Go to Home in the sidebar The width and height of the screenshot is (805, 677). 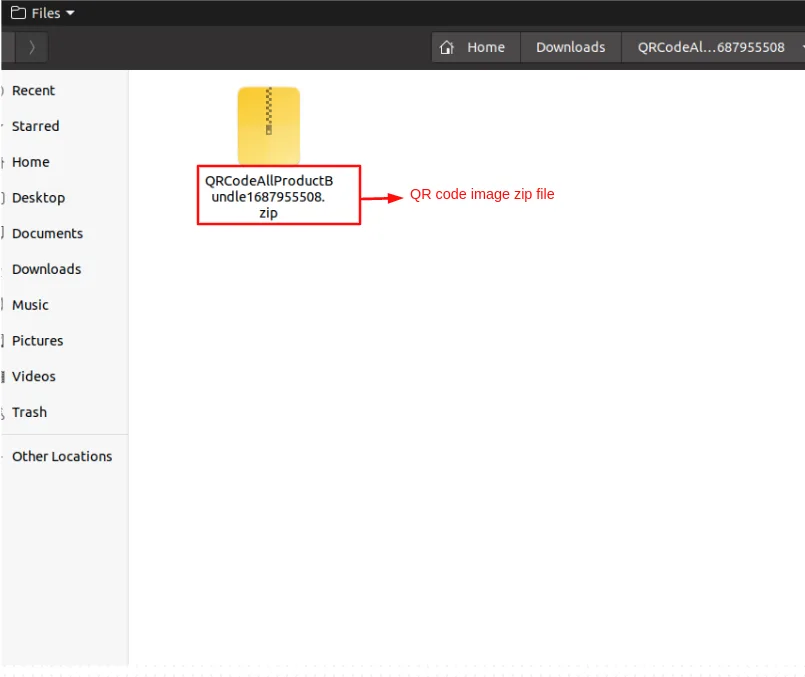click(x=31, y=162)
